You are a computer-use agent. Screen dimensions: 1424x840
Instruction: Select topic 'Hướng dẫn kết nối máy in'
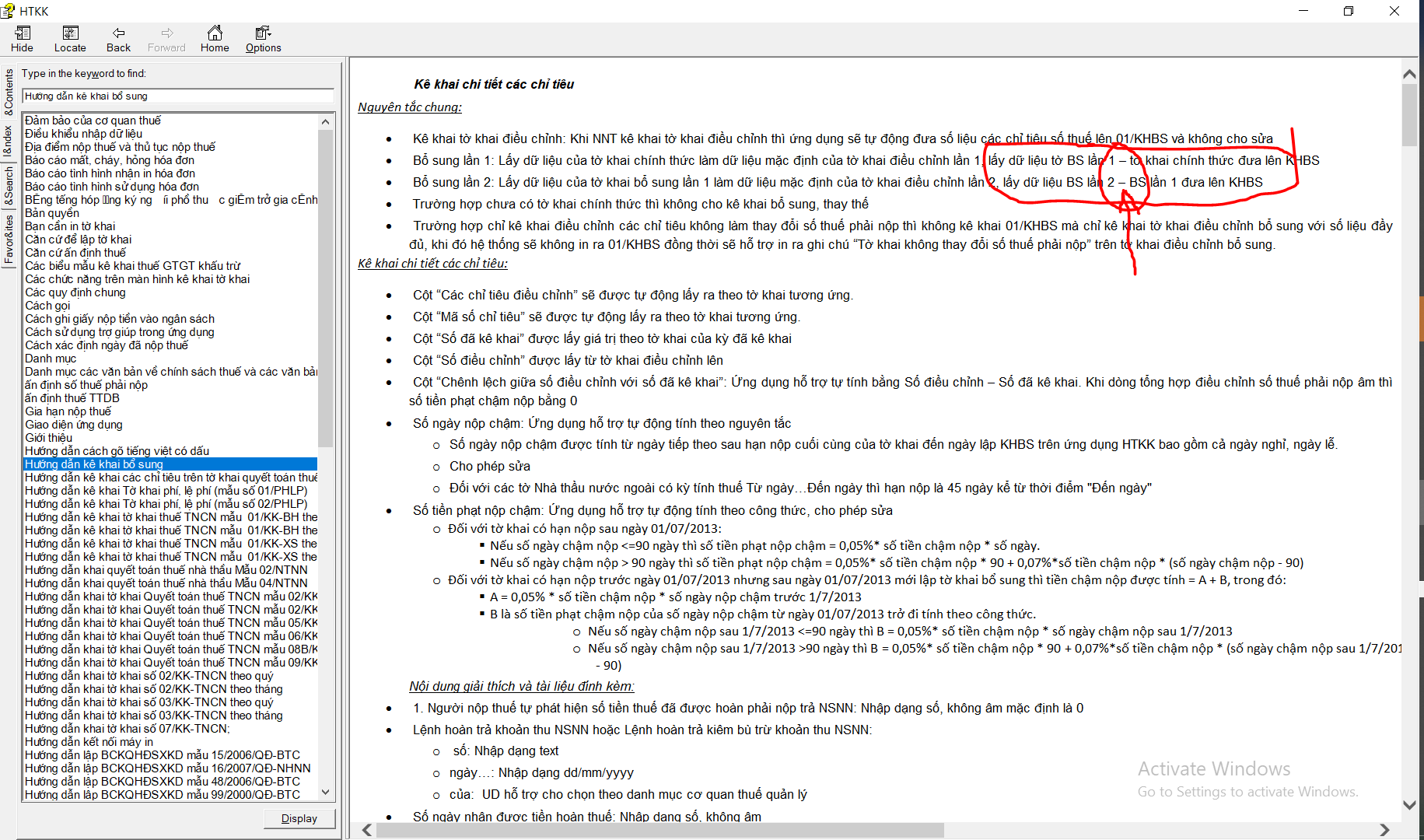point(89,742)
